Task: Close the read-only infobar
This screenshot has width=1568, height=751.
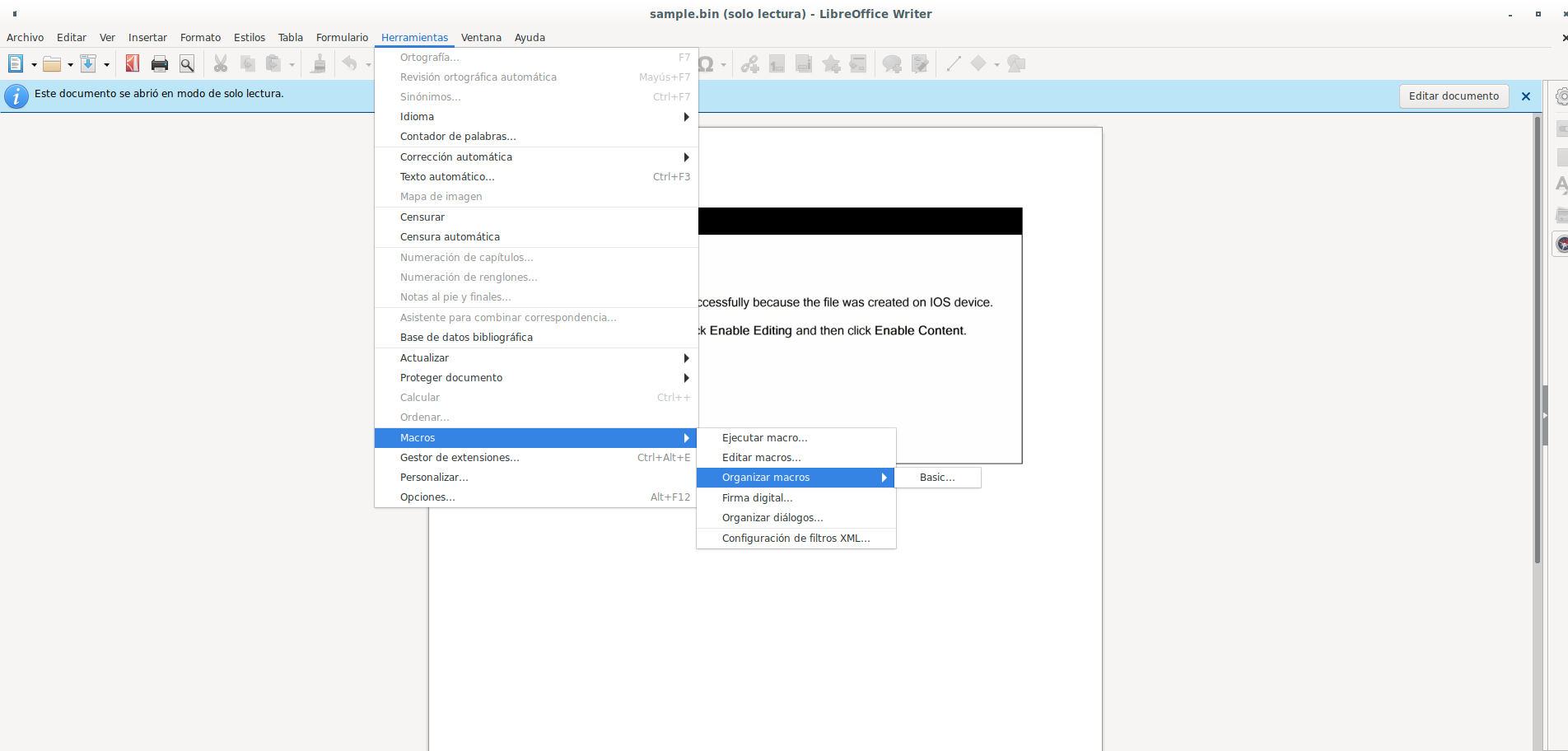Action: tap(1525, 96)
